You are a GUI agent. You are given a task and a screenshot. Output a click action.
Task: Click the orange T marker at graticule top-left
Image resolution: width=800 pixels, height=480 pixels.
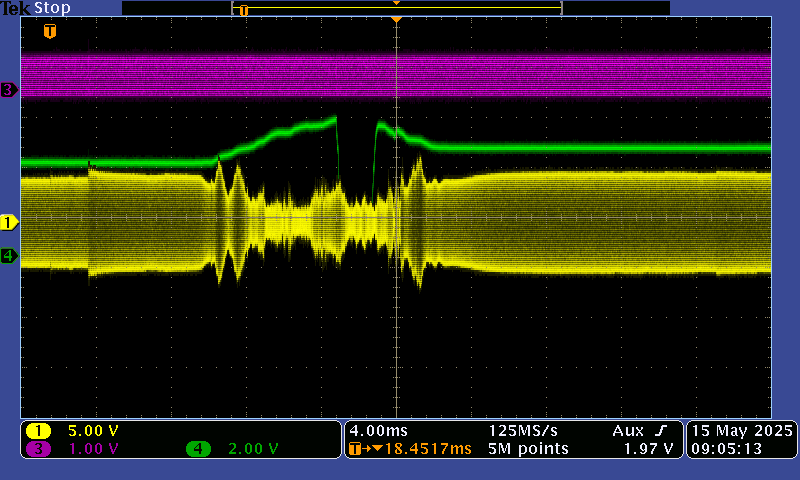(49, 32)
